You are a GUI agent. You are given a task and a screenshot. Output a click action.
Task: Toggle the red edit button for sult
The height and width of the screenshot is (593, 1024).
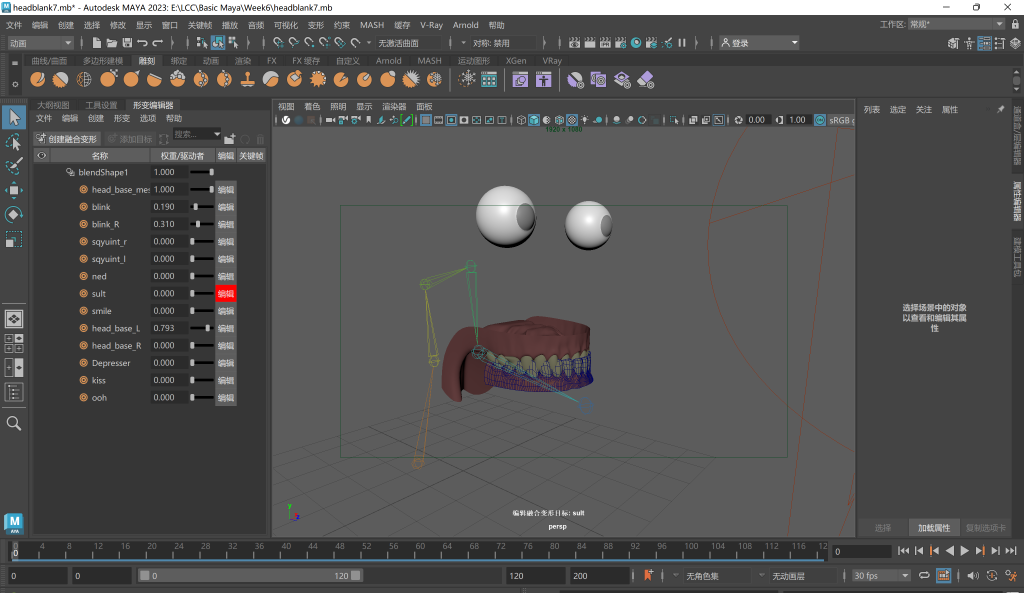point(226,294)
